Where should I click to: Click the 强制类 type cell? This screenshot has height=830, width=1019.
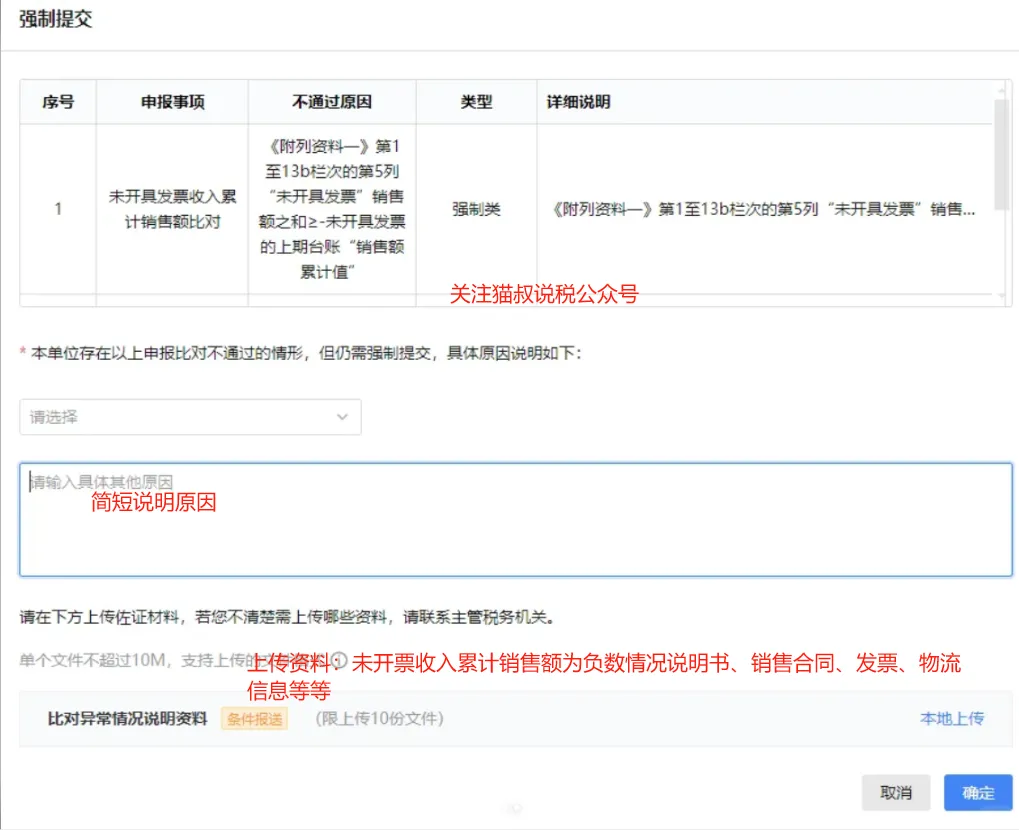pos(476,209)
